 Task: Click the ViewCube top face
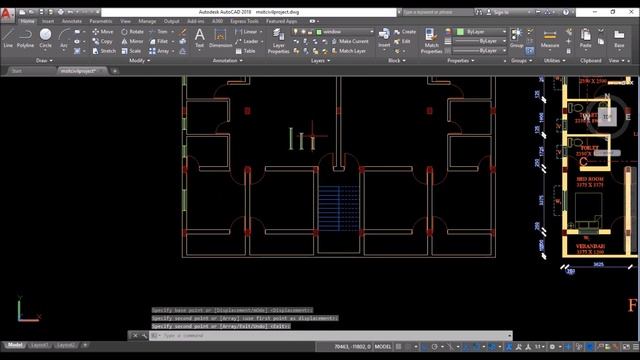(x=607, y=117)
